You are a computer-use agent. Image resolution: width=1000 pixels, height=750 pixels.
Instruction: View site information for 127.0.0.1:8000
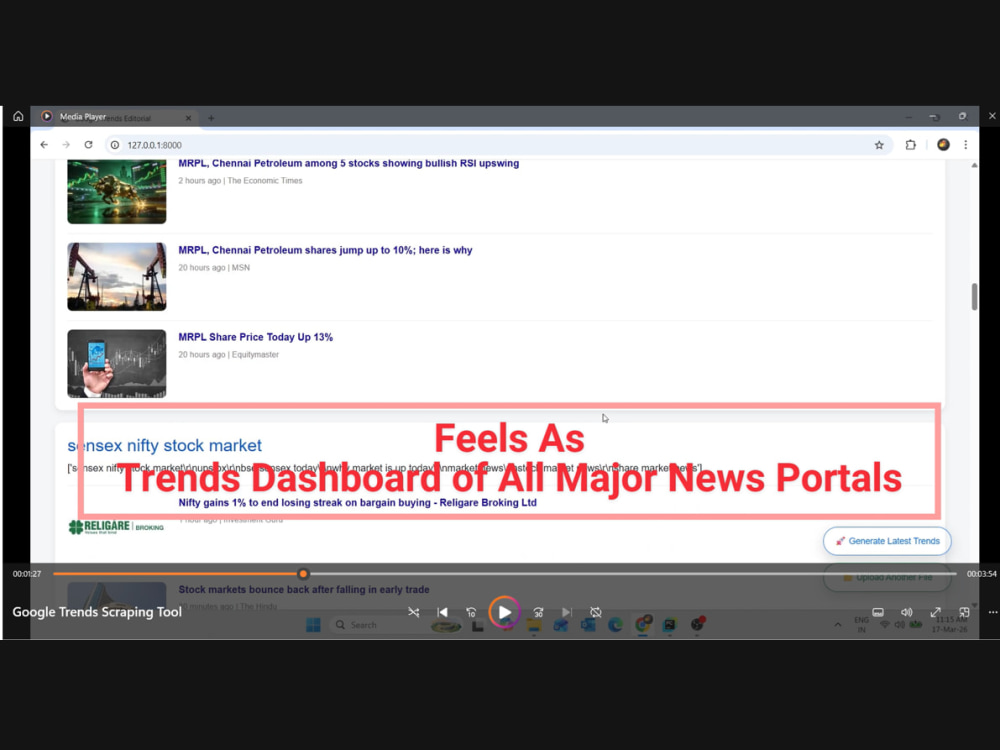tap(115, 145)
